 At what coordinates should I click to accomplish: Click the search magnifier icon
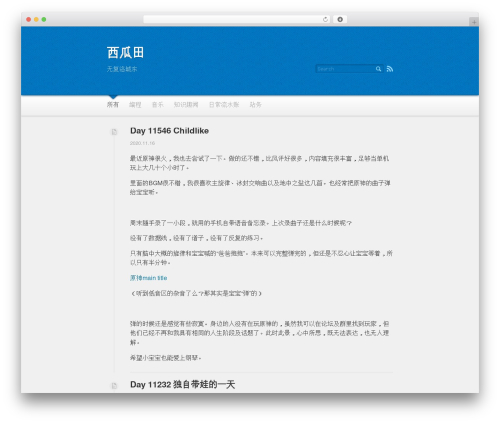tap(378, 69)
